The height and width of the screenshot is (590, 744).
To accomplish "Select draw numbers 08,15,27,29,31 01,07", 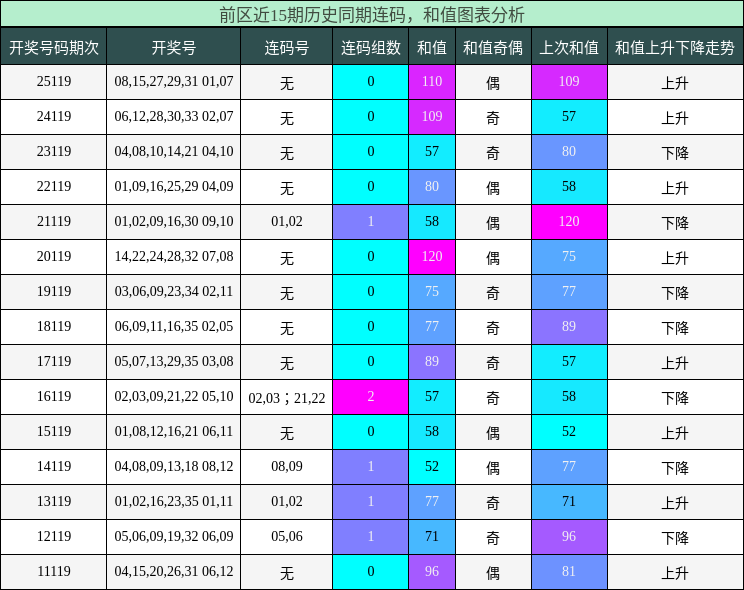I will click(174, 82).
